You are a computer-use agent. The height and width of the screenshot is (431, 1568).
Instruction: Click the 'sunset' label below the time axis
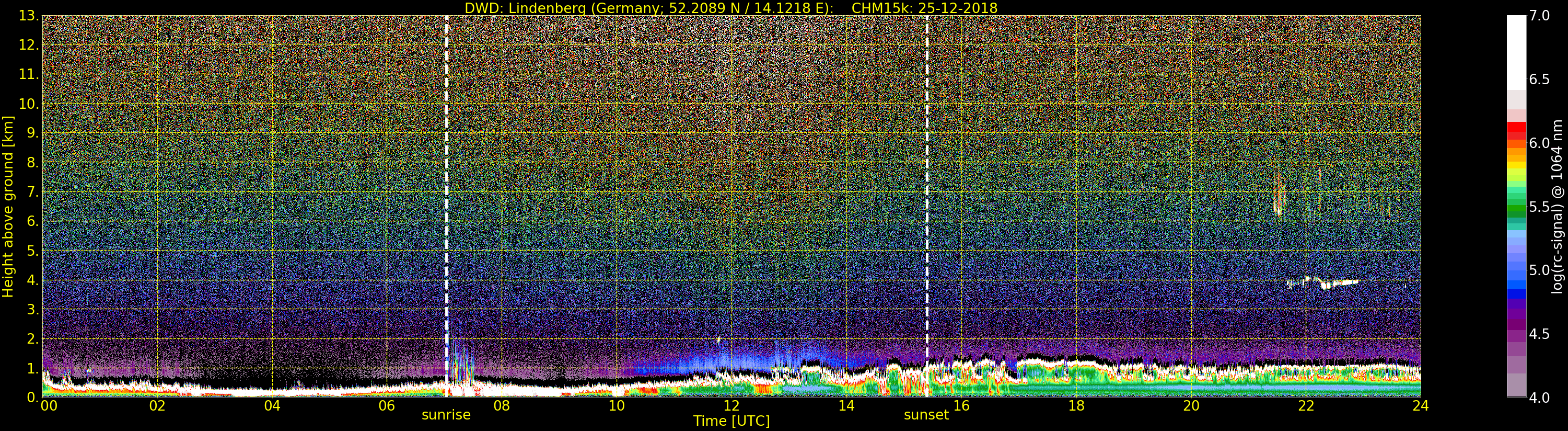(x=926, y=415)
